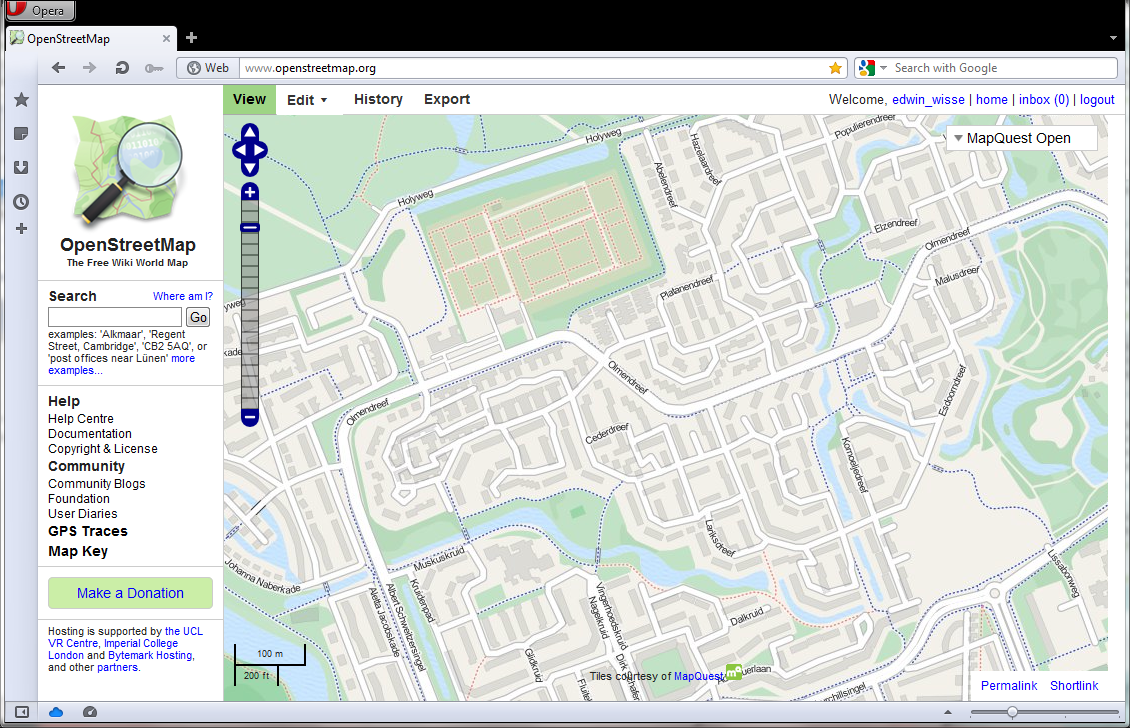Click the Web security badge in the address bar

pyautogui.click(x=208, y=68)
